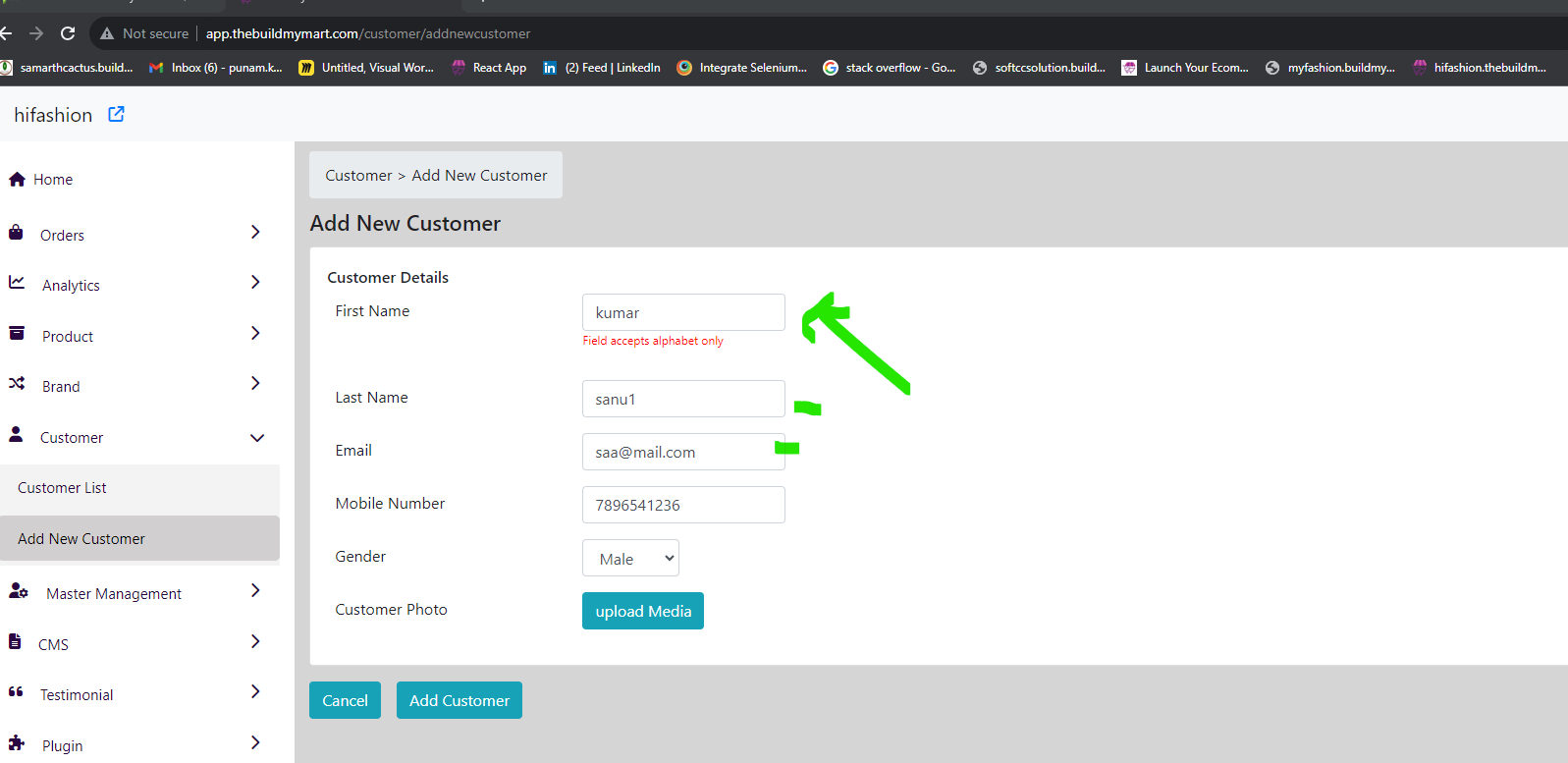Open Product label in sidebar

click(68, 337)
